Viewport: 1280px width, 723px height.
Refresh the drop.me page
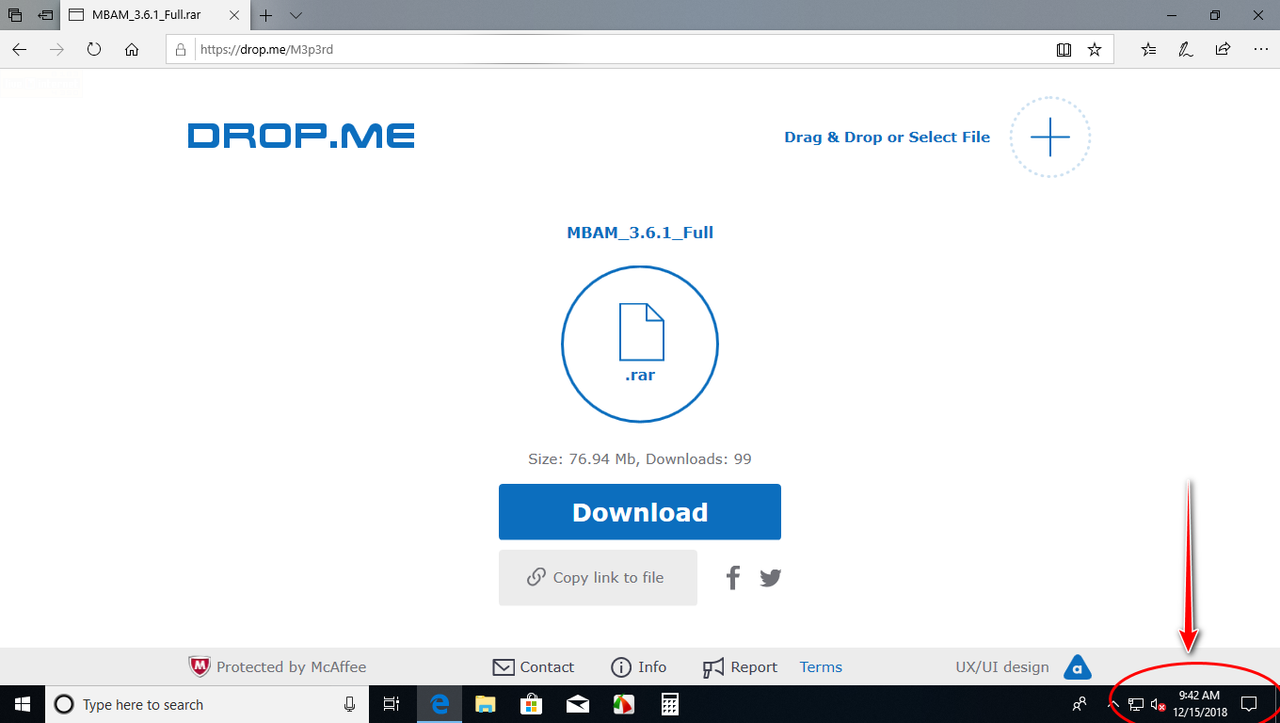(x=94, y=49)
